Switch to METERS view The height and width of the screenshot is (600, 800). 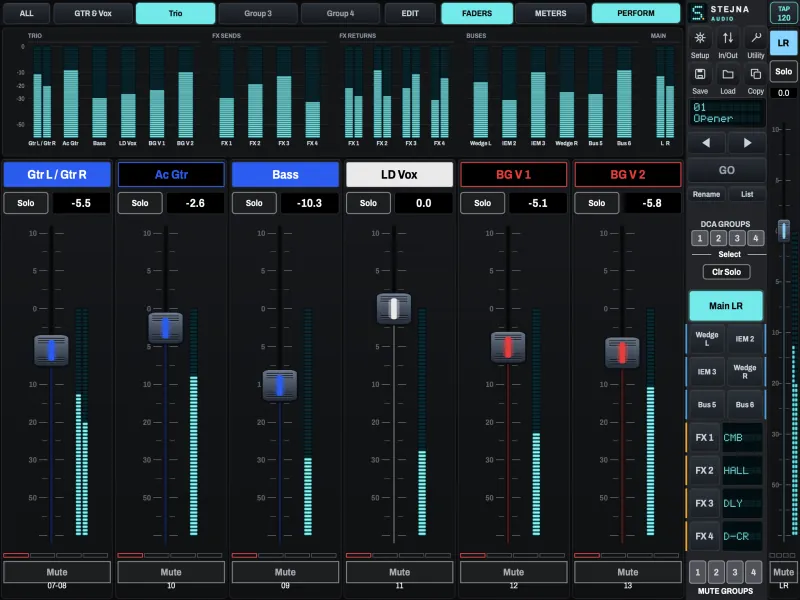[551, 13]
